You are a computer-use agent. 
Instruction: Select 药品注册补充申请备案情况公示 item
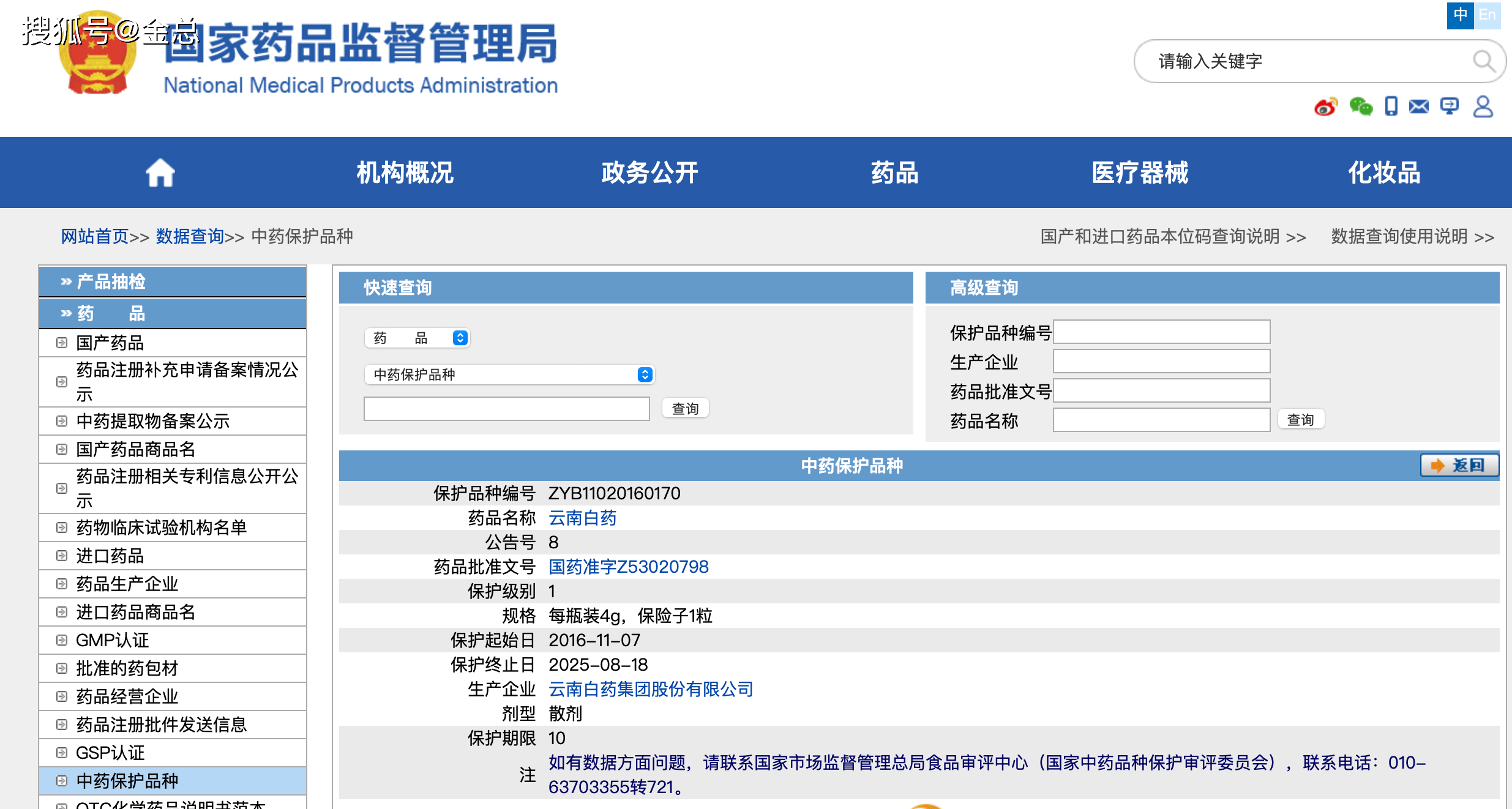coord(173,382)
